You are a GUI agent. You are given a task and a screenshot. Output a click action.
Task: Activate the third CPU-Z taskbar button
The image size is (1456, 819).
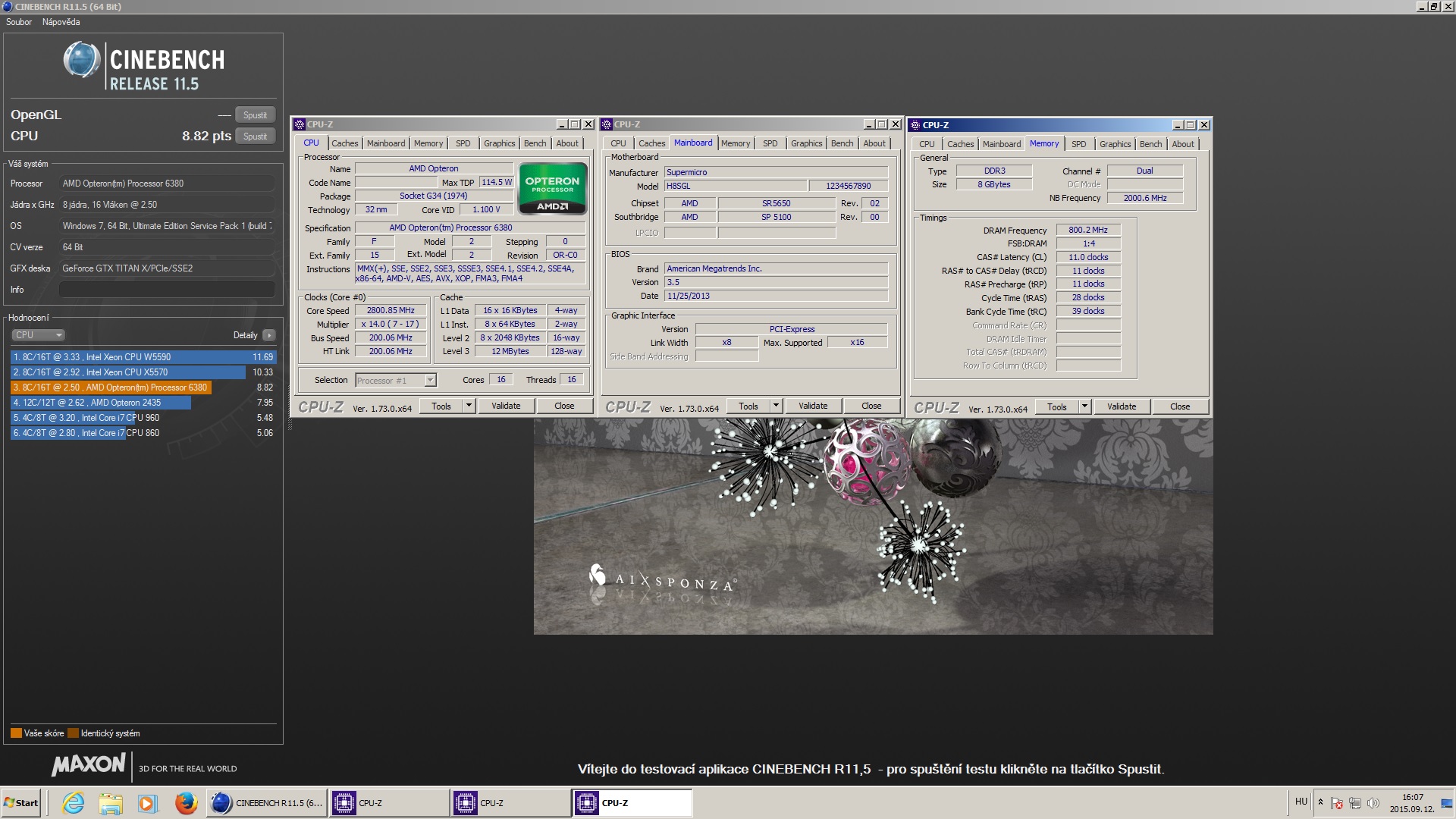(x=632, y=803)
